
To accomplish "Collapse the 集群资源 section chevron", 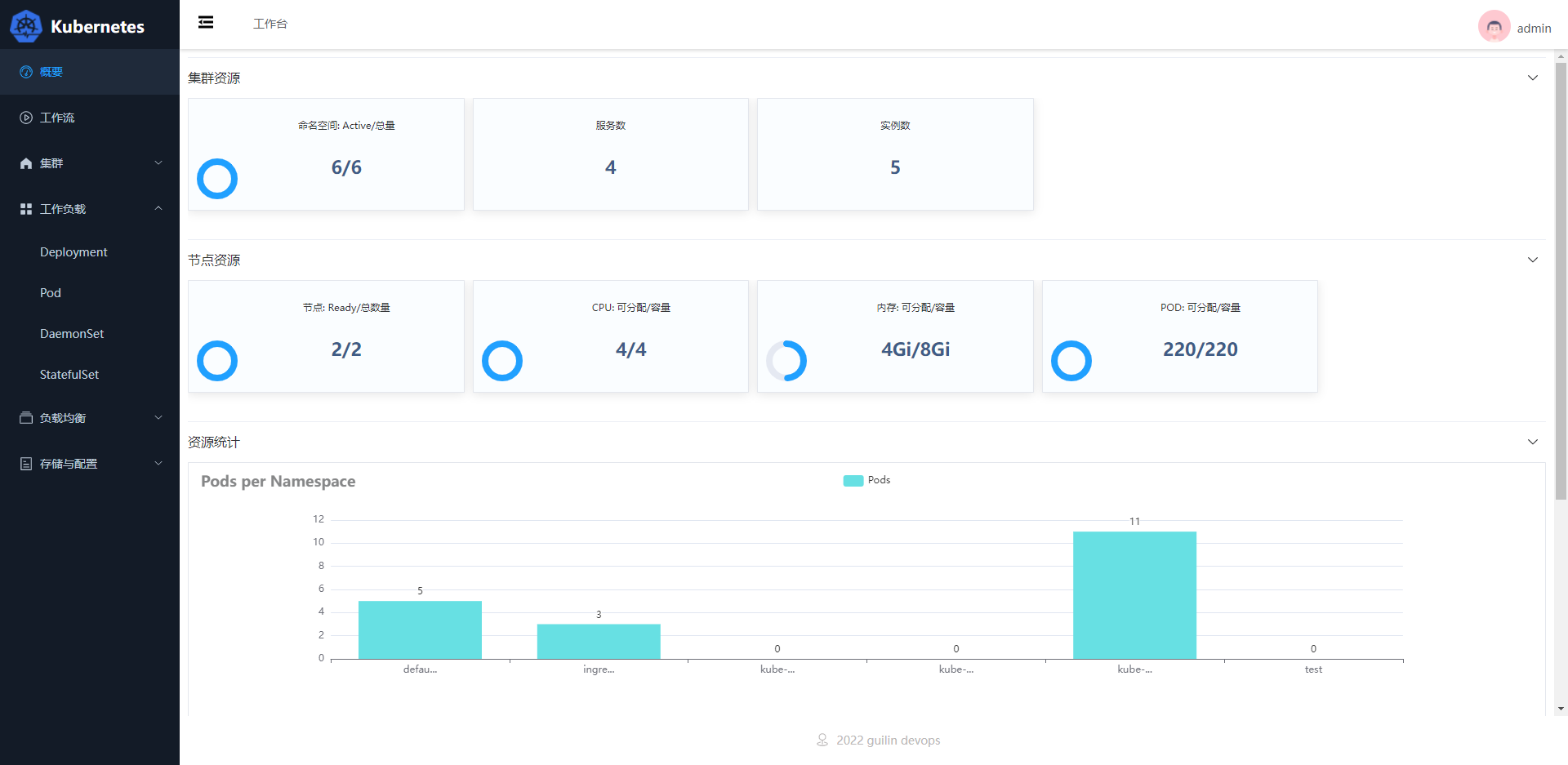I will pyautogui.click(x=1532, y=78).
